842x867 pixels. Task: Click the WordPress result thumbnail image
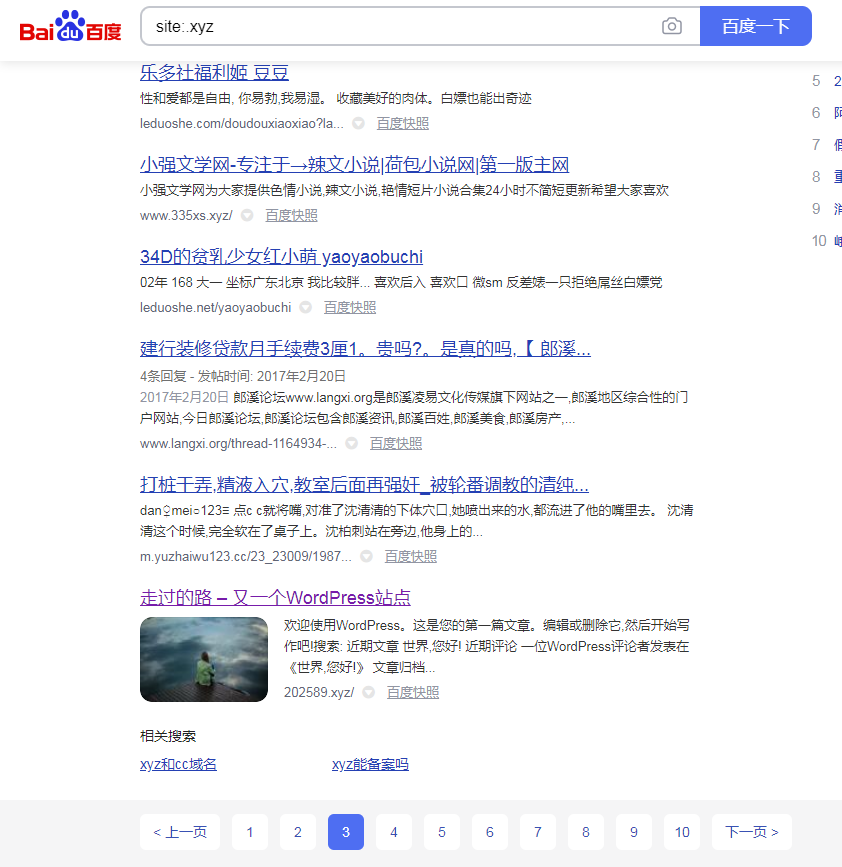pos(204,659)
